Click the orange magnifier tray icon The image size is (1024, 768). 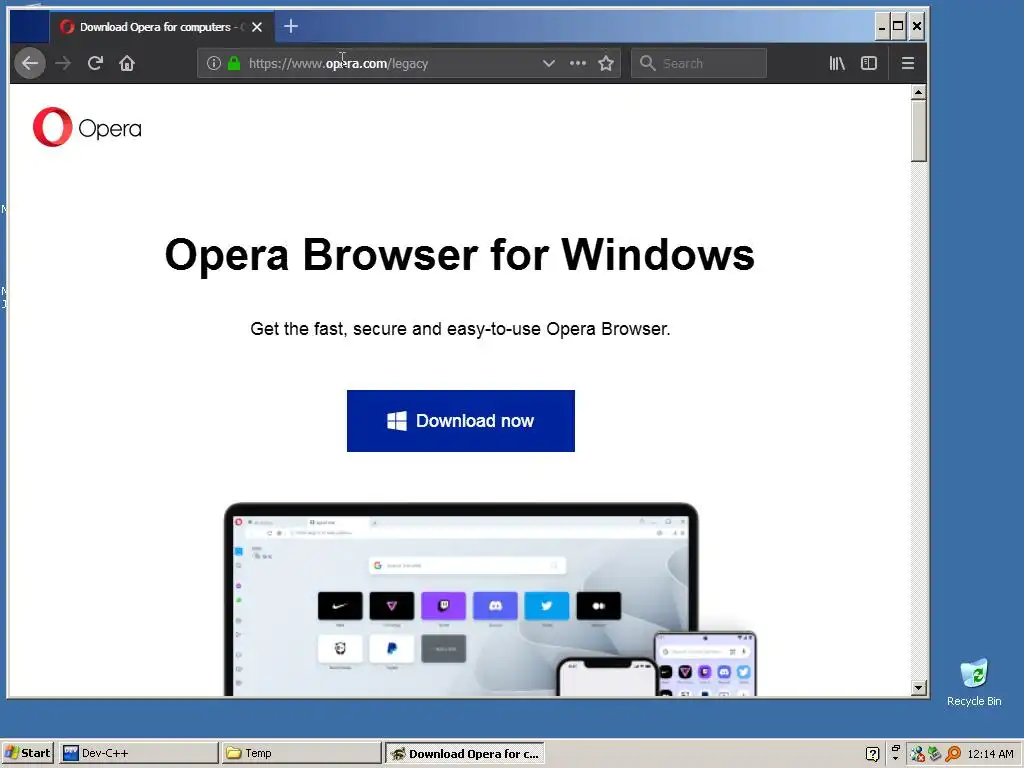click(x=953, y=754)
